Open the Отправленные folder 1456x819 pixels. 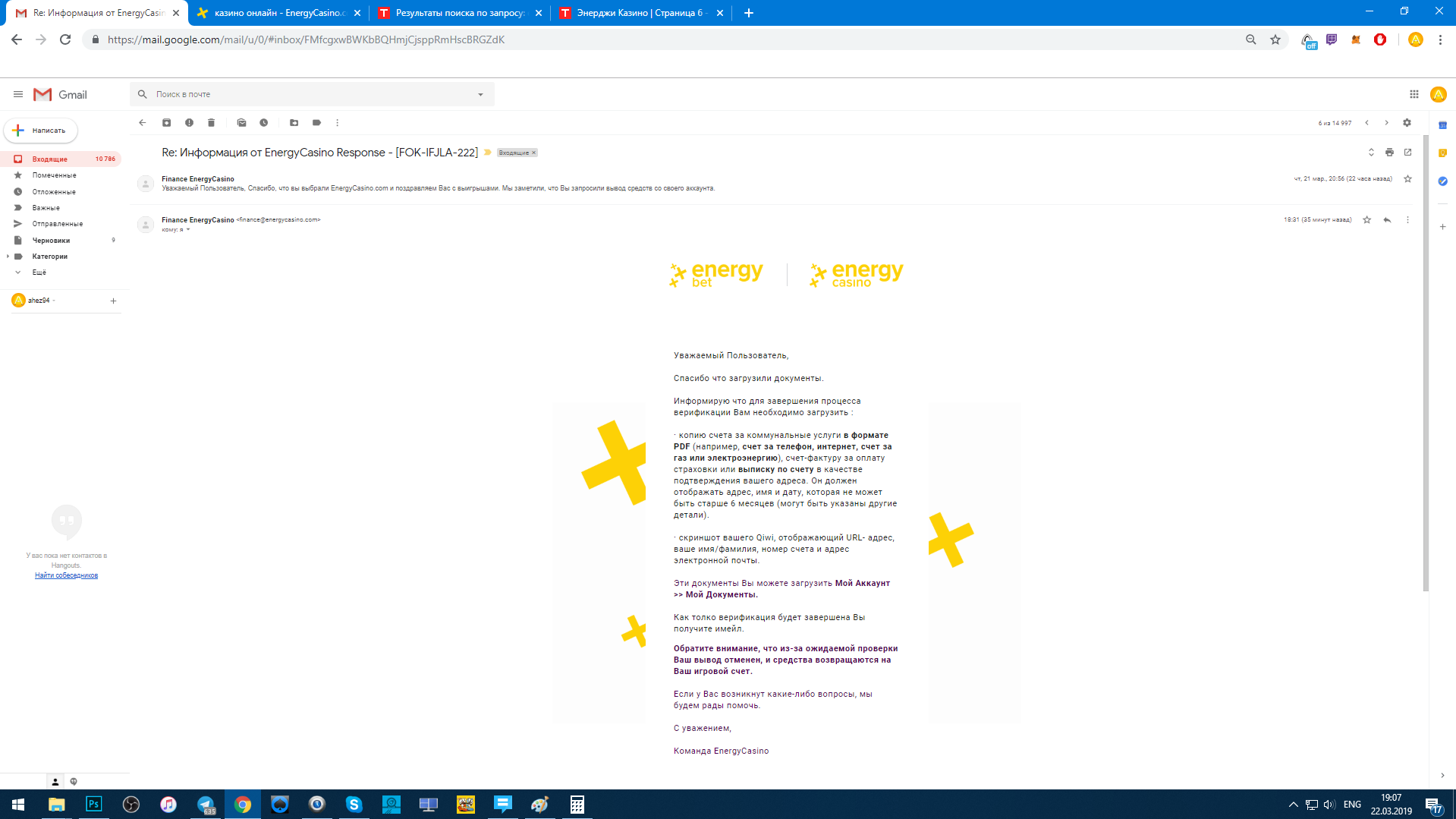click(x=57, y=224)
